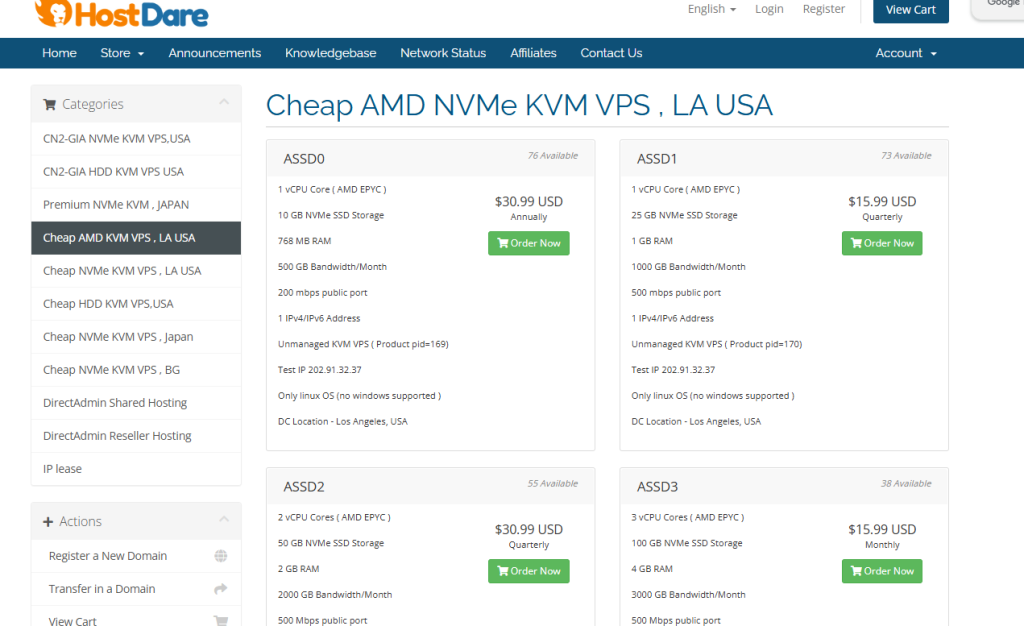Open DirectAdmin Shared Hosting category
The image size is (1024, 626).
pyautogui.click(x=136, y=403)
